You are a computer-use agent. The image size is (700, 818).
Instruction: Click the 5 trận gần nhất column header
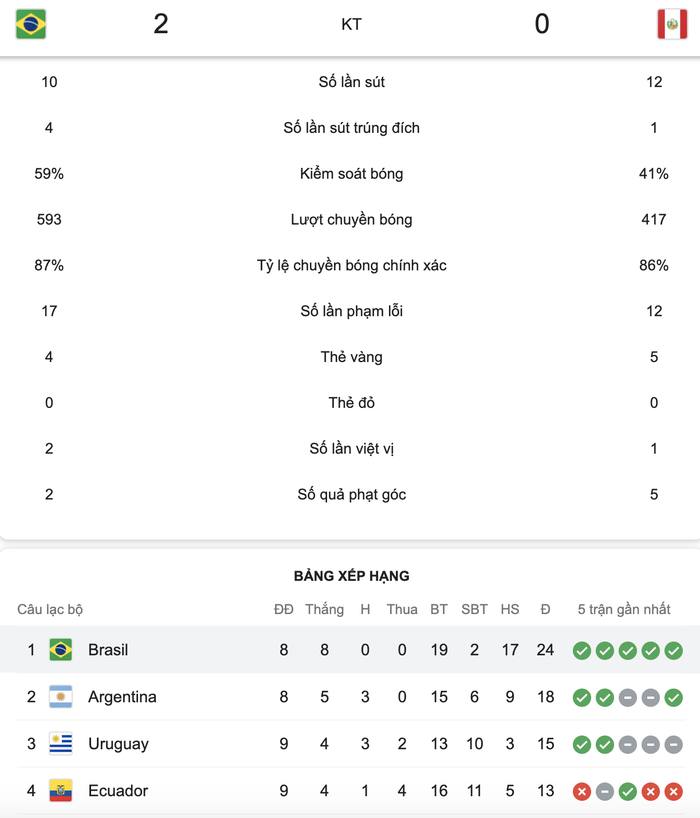coord(624,609)
